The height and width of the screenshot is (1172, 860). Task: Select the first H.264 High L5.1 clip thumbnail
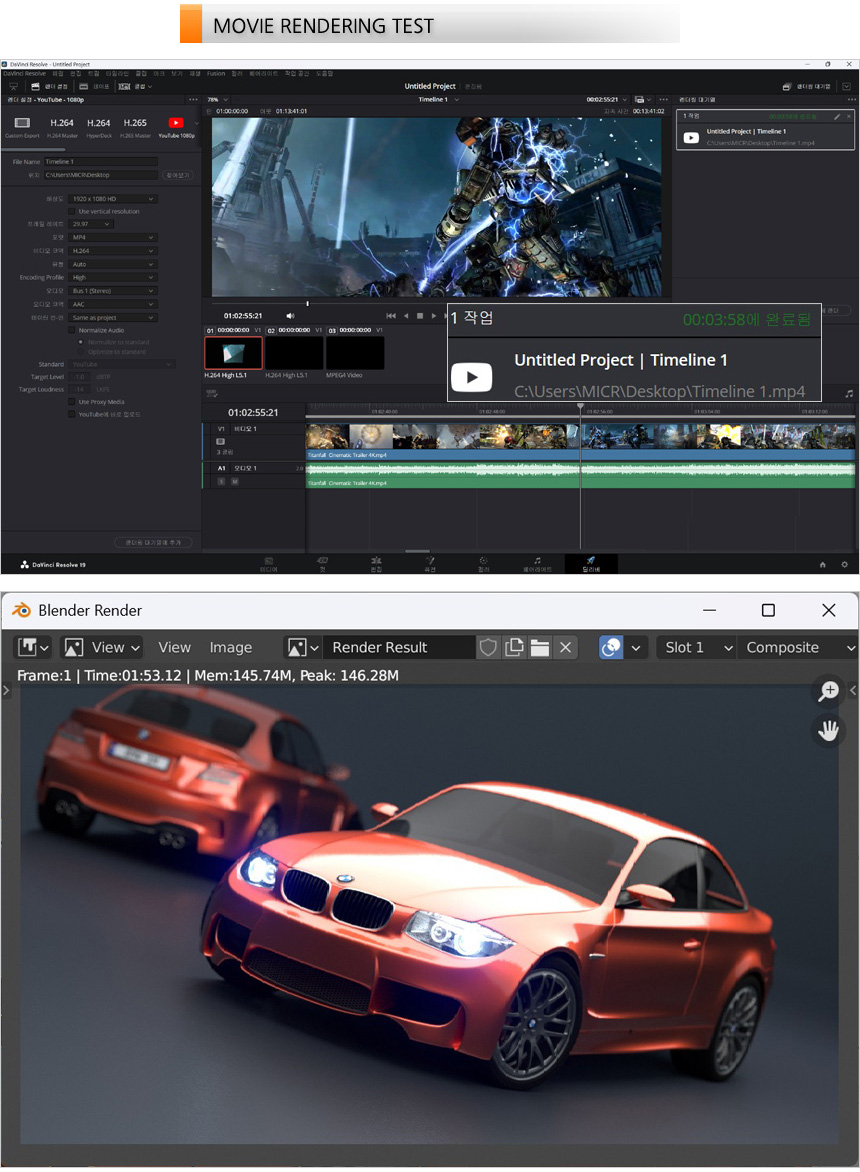233,352
